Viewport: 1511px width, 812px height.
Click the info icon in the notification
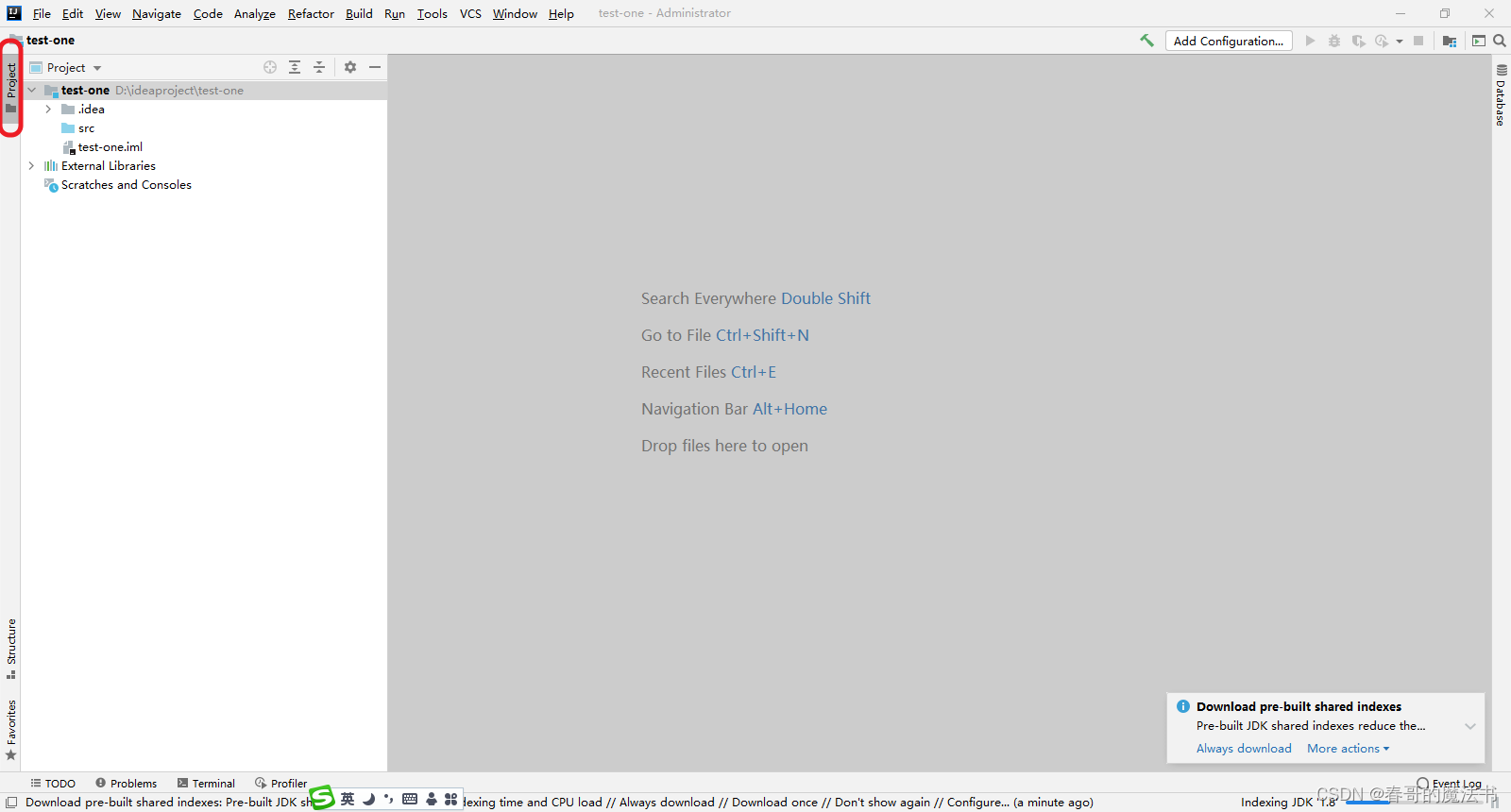coord(1183,706)
